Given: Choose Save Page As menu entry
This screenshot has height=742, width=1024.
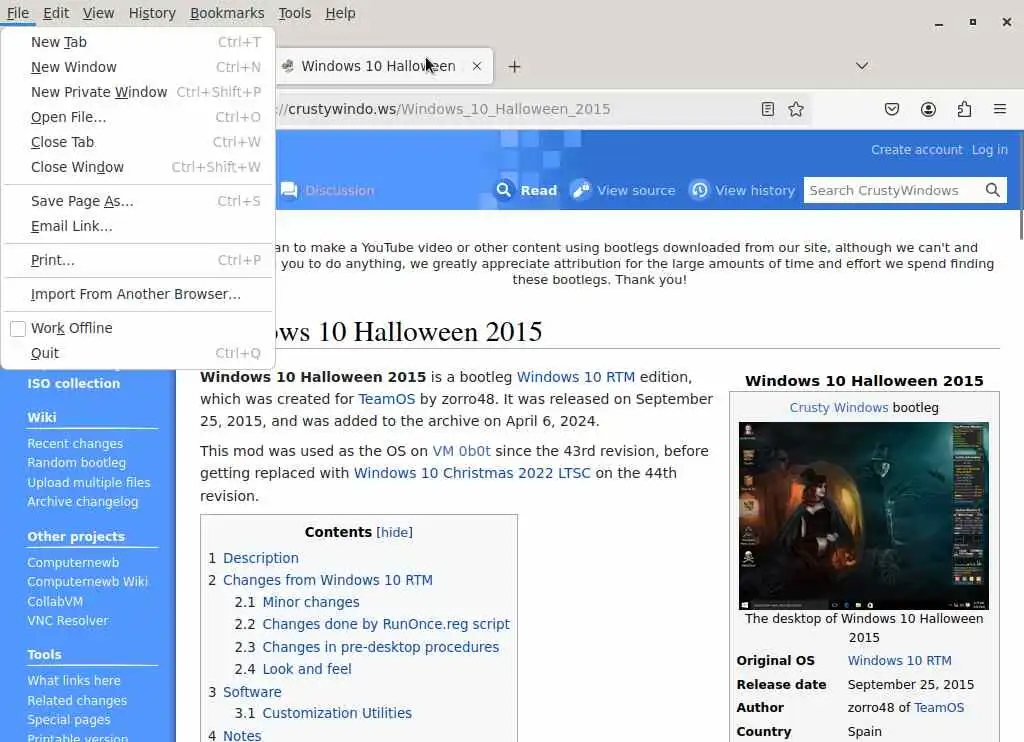Looking at the screenshot, I should click(138, 201).
